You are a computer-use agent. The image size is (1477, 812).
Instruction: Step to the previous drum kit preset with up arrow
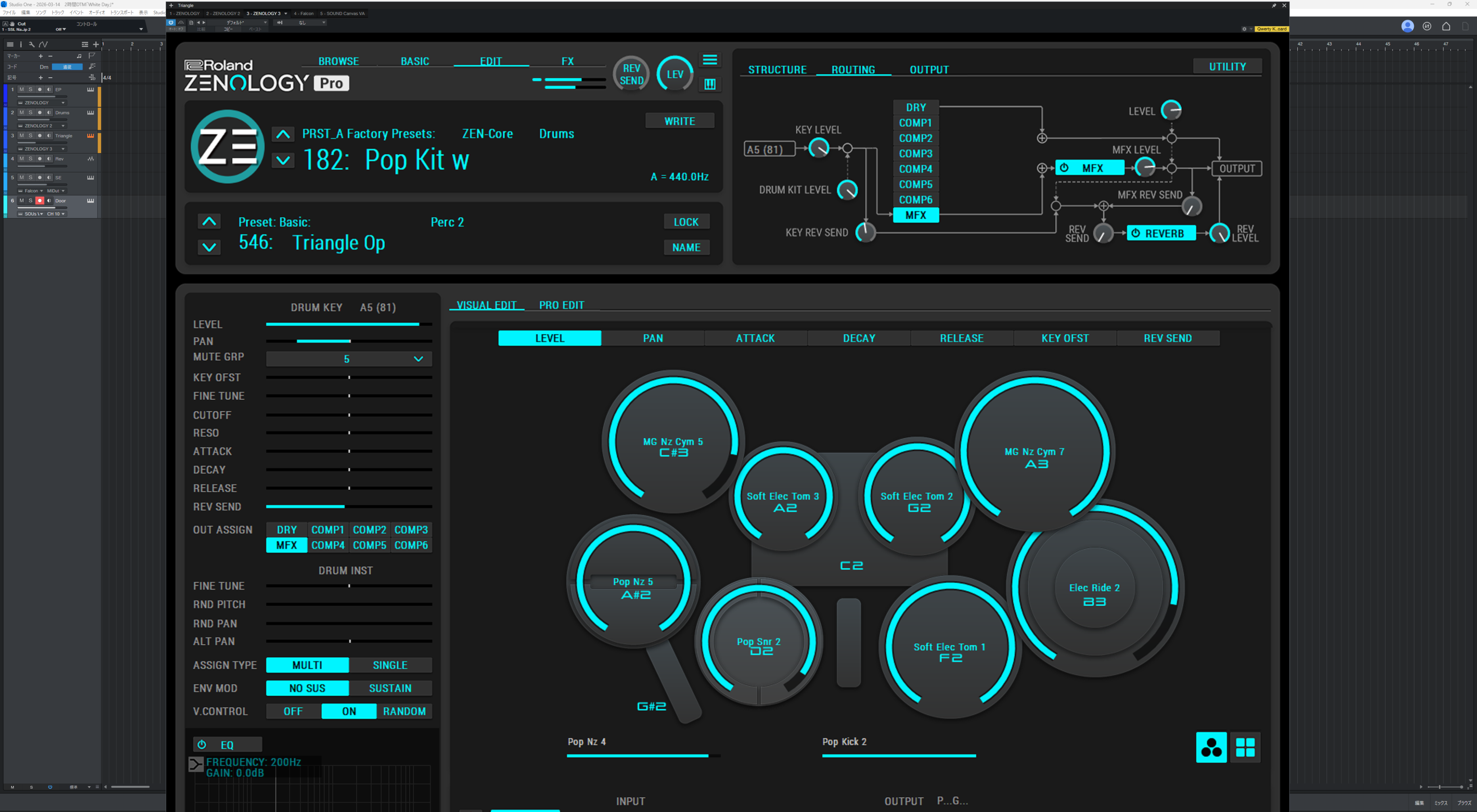[283, 134]
